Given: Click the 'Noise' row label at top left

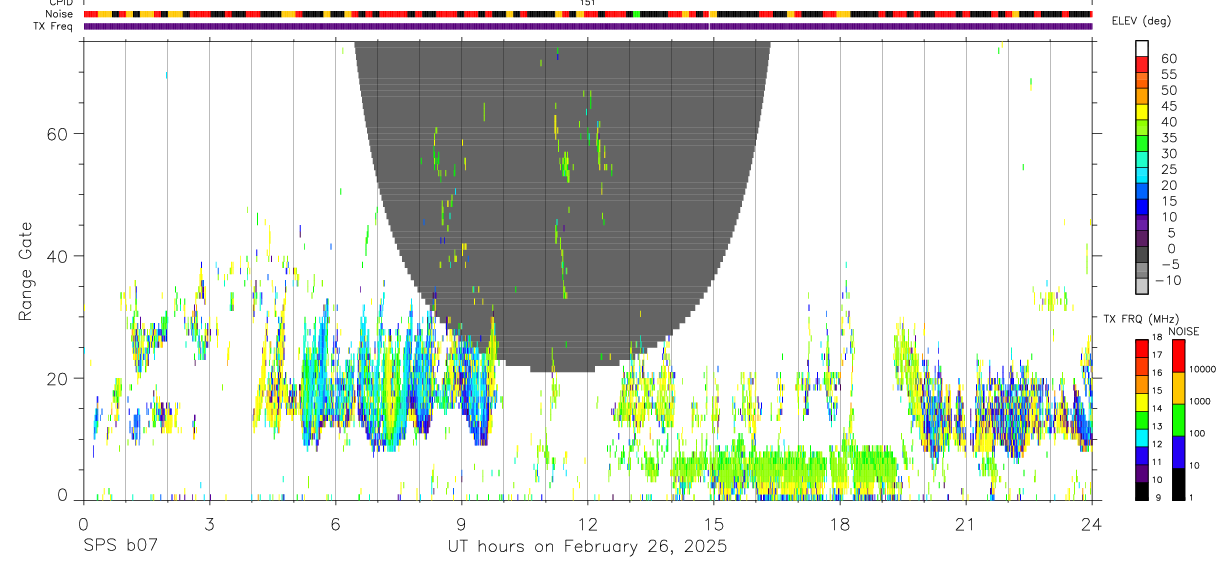Looking at the screenshot, I should [x=60, y=14].
